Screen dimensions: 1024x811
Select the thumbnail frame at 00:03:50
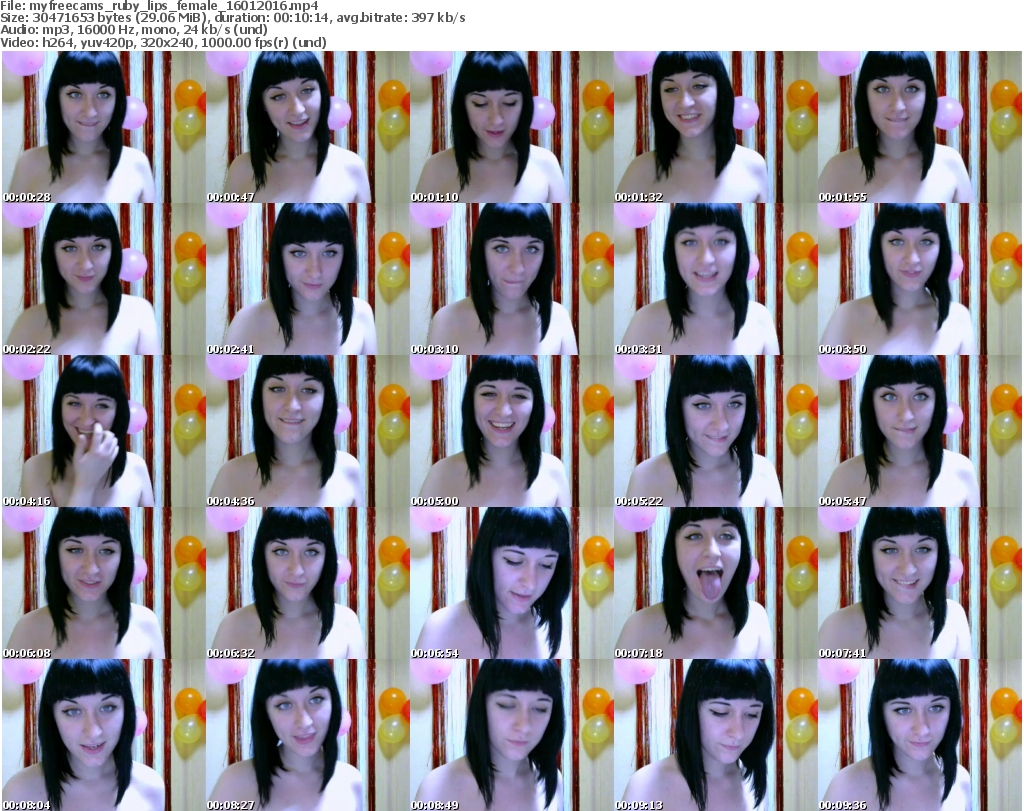click(x=920, y=279)
